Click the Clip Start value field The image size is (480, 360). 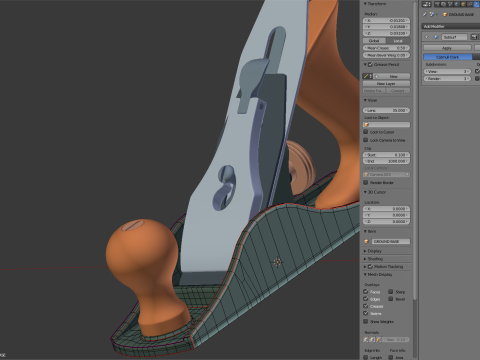[387, 155]
